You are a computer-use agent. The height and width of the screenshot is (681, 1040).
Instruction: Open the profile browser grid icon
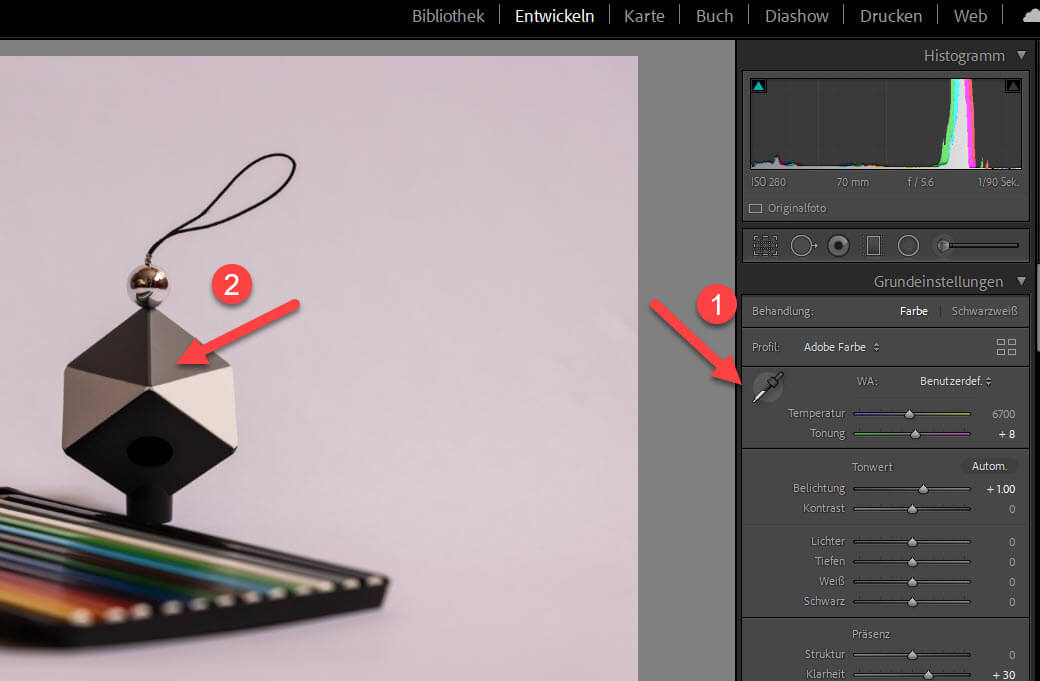coord(1006,347)
